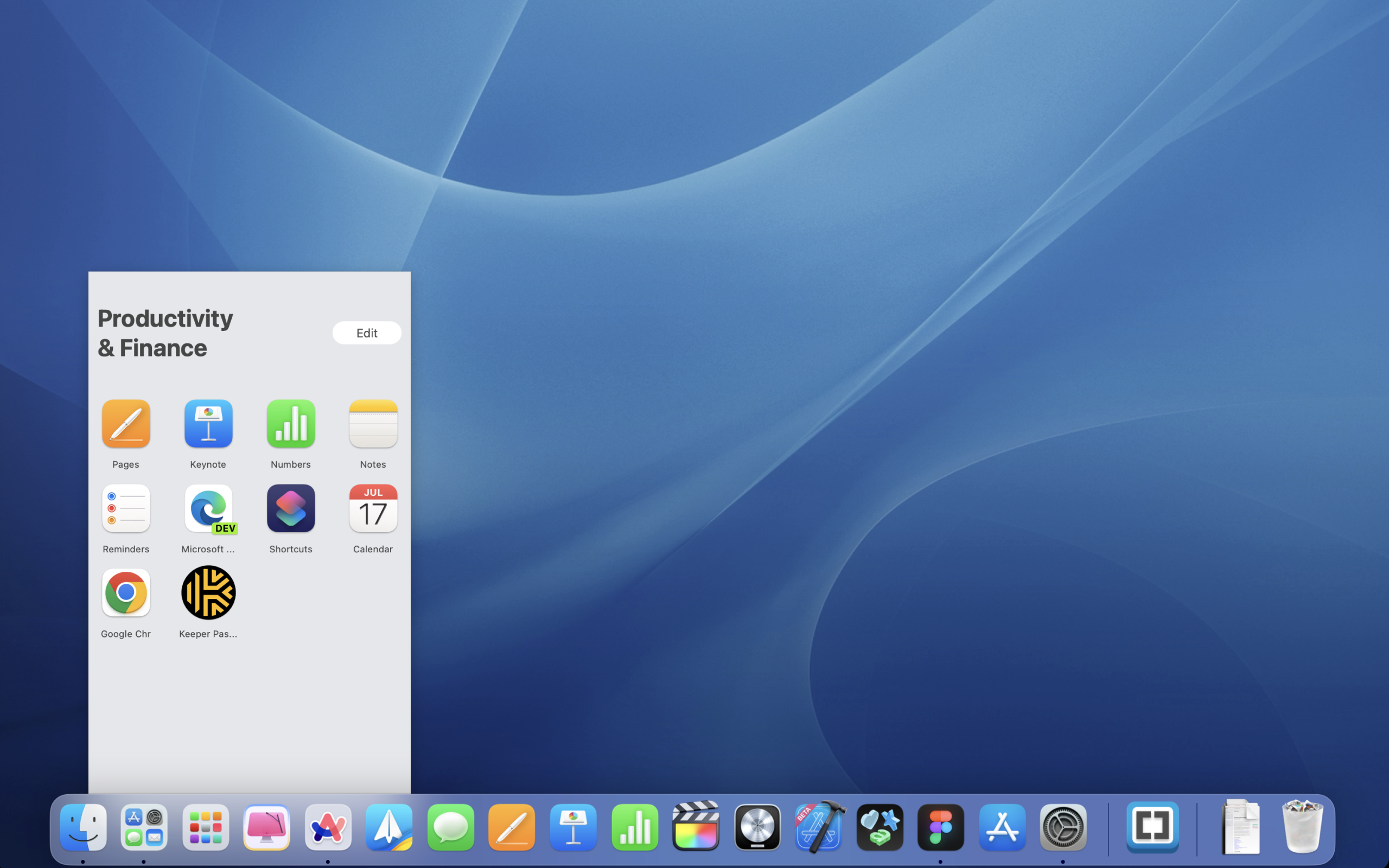Open Keeper Password Manager in the panel
Screen dimensions: 1389x868
[x=208, y=593]
